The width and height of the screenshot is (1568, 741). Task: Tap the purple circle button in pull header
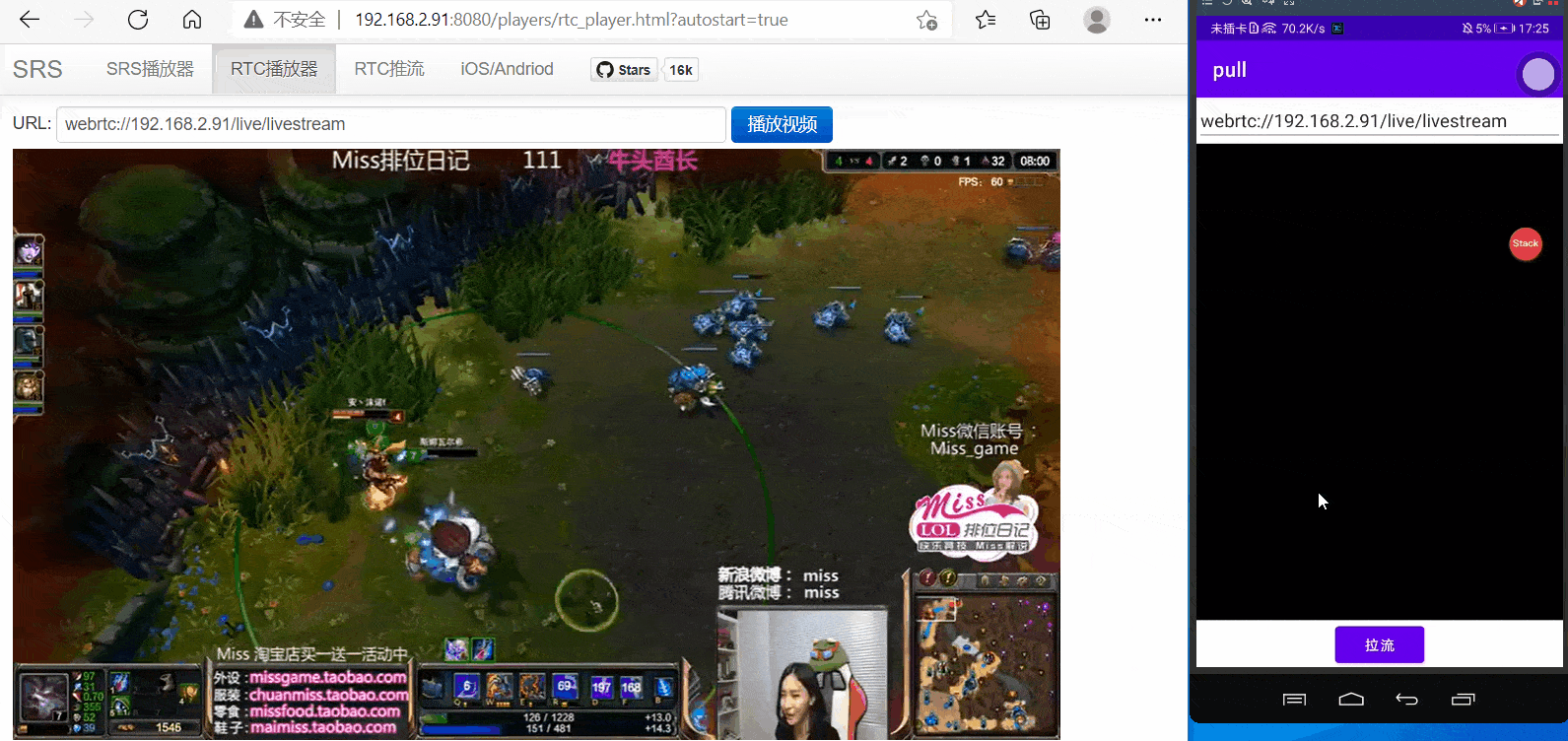click(x=1537, y=74)
